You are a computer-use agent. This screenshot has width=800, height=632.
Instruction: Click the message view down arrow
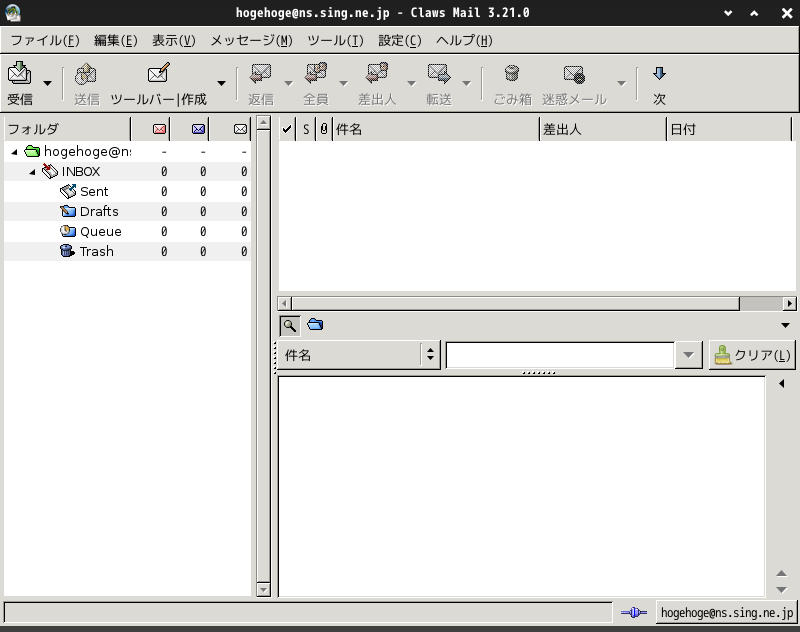pos(781,590)
